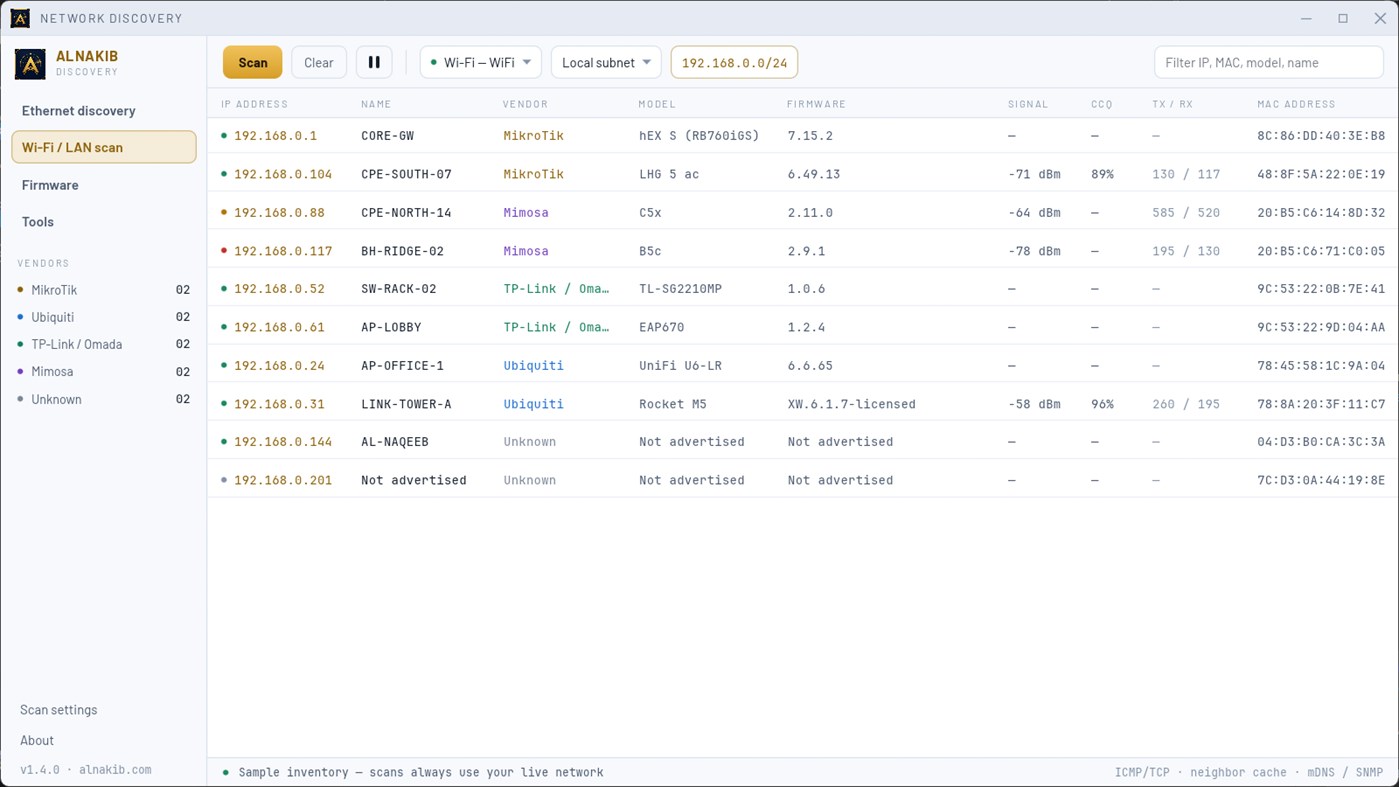Select device name AP-OFFICE-1
The width and height of the screenshot is (1399, 787).
click(402, 366)
